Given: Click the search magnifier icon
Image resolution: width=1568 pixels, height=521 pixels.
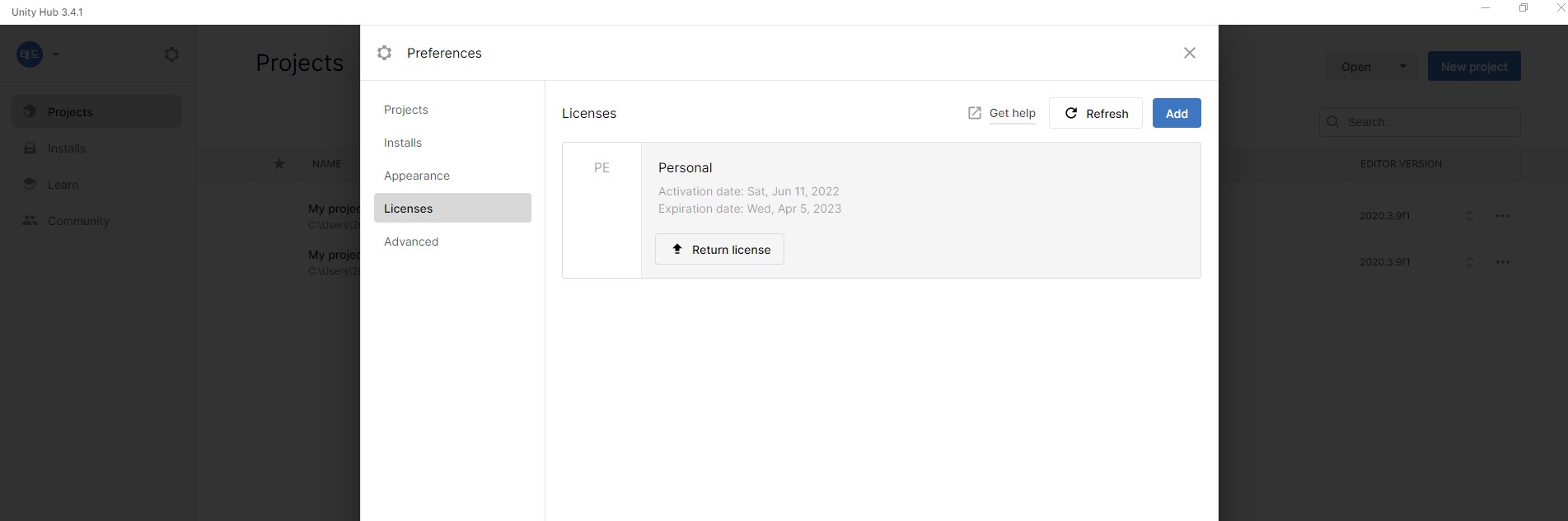Looking at the screenshot, I should pyautogui.click(x=1332, y=122).
